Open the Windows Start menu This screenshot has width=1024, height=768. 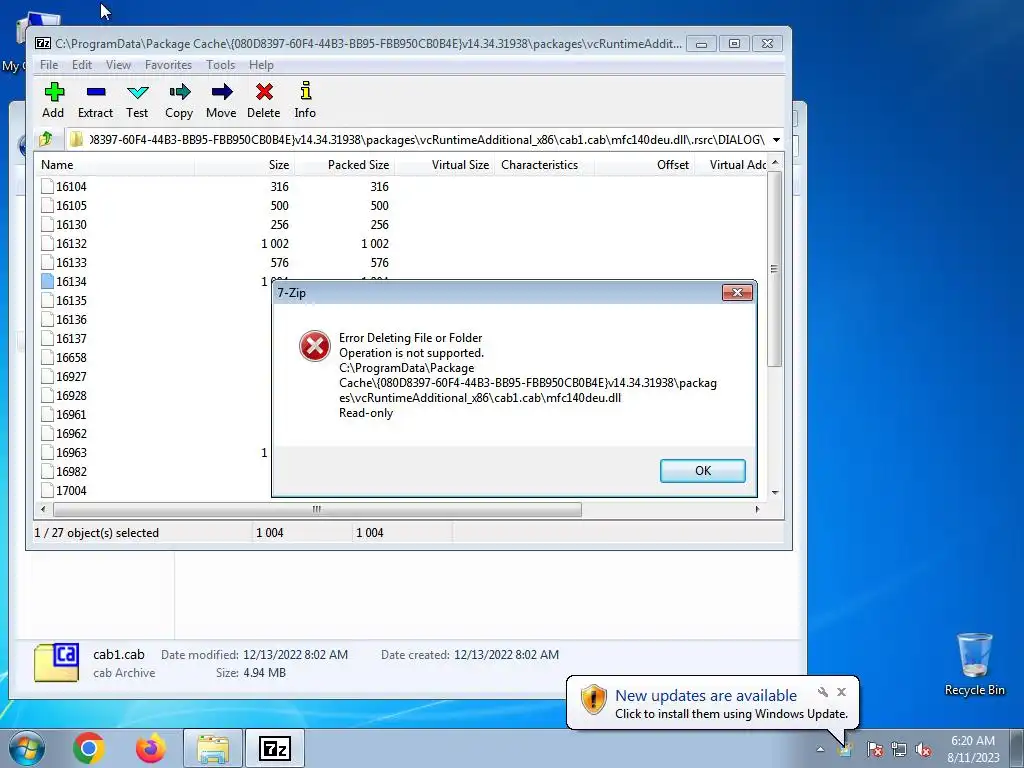[x=26, y=748]
